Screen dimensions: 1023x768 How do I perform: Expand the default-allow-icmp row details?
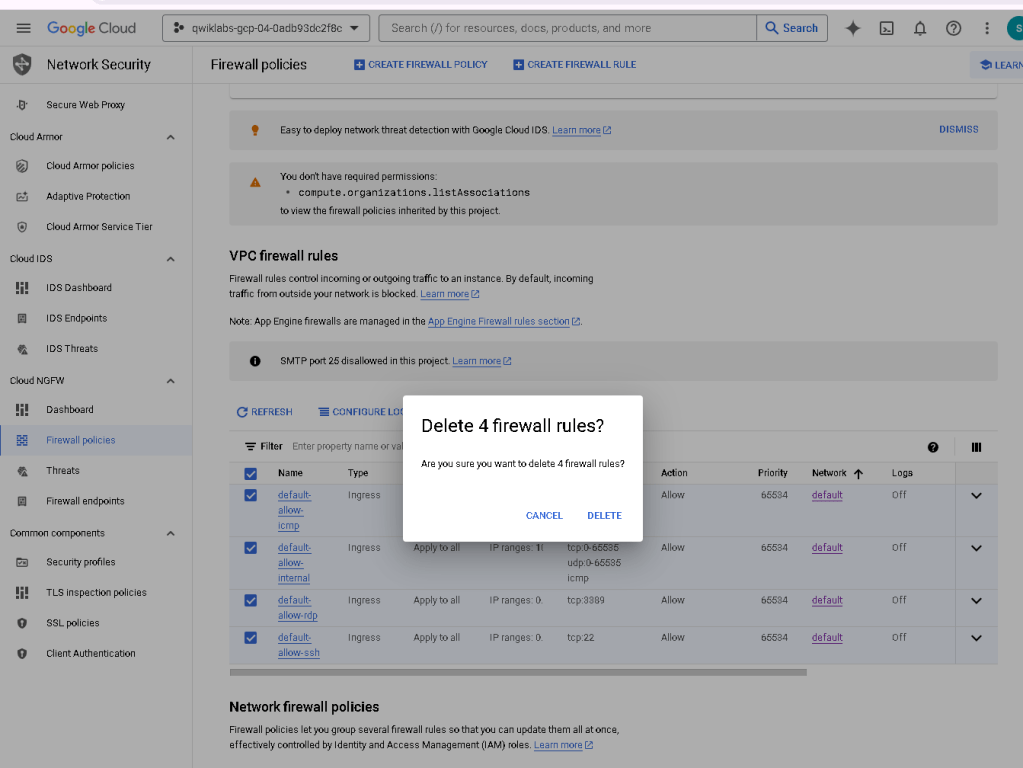[976, 495]
